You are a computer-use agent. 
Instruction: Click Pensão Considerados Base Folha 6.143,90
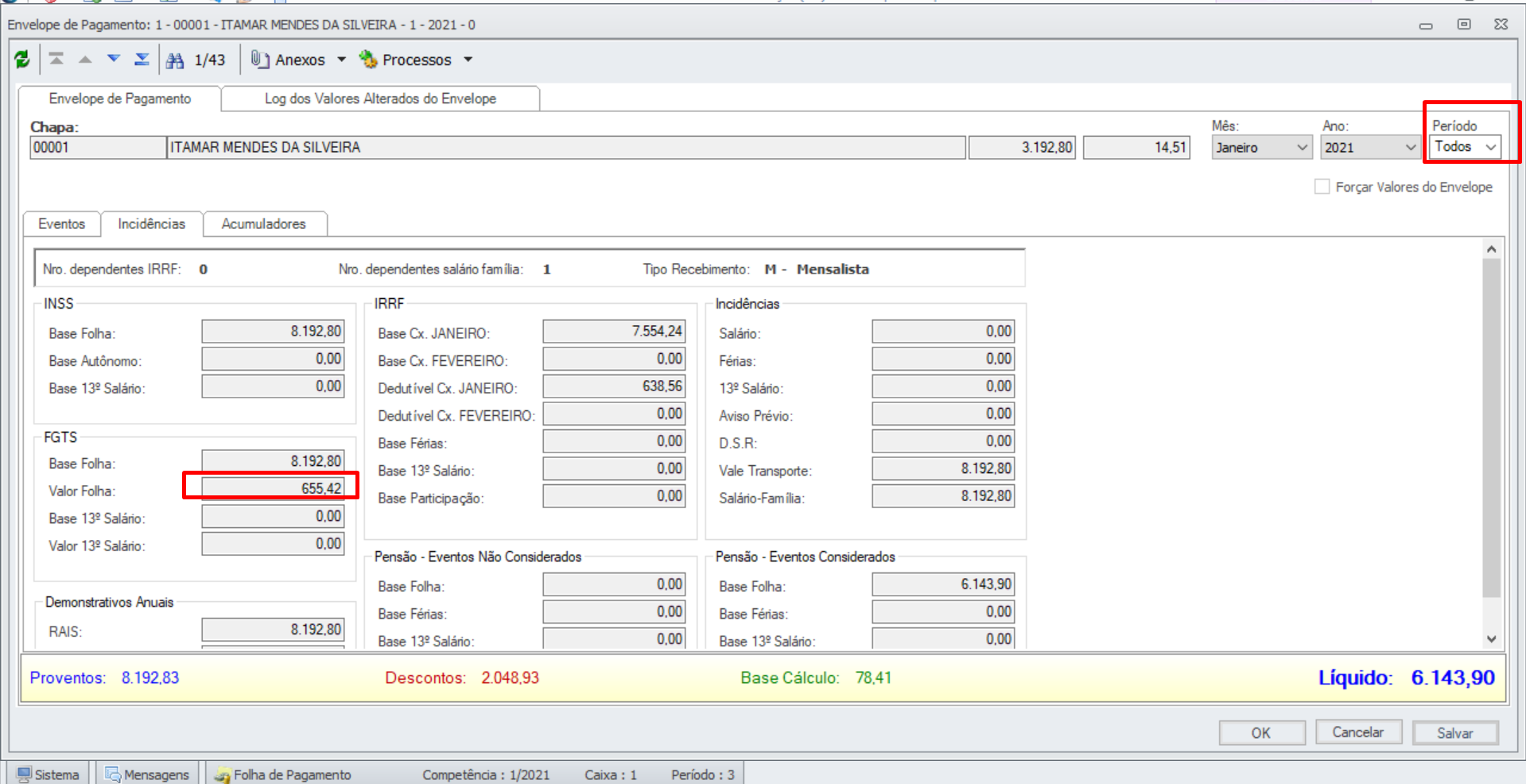click(x=943, y=584)
